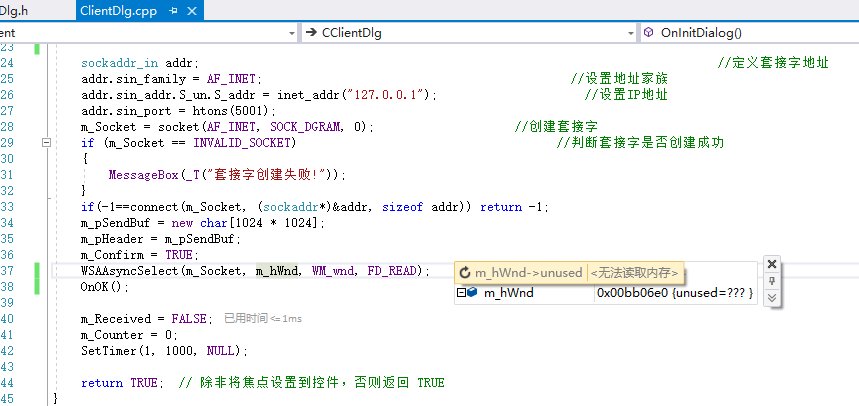Select the m_hWnd name in the datatip row

508,293
